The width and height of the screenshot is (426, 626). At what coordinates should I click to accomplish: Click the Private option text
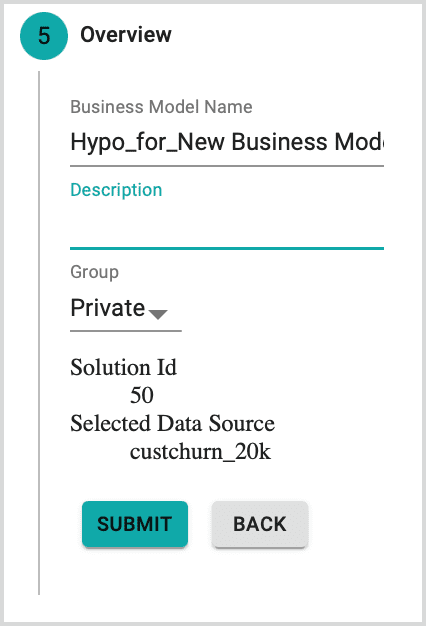click(107, 308)
